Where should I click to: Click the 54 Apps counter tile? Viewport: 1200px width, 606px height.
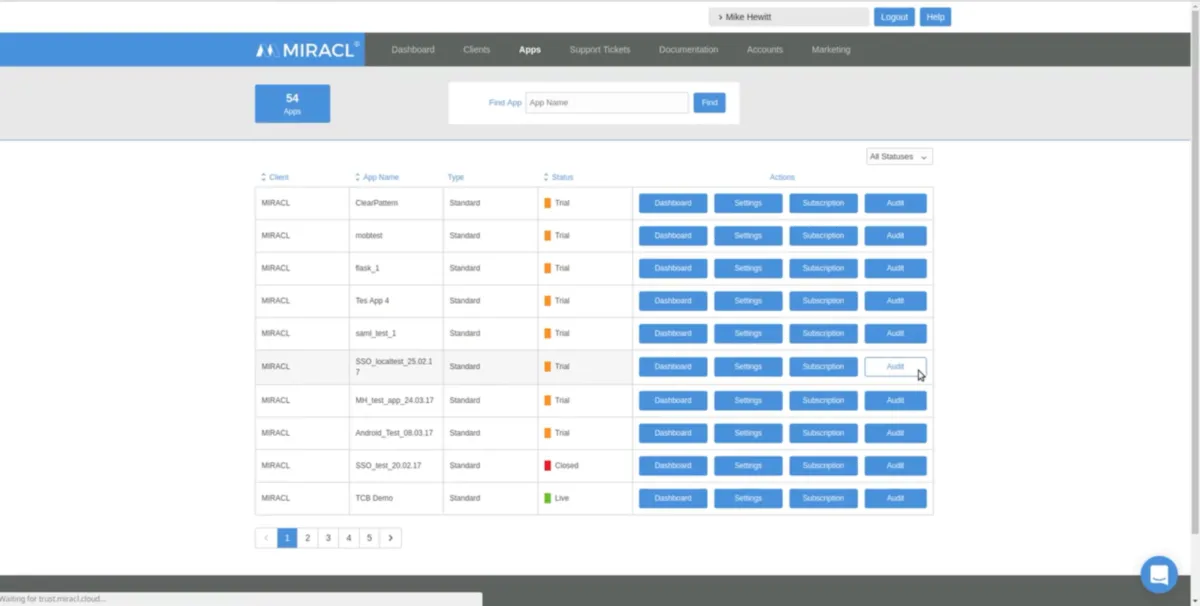(292, 104)
